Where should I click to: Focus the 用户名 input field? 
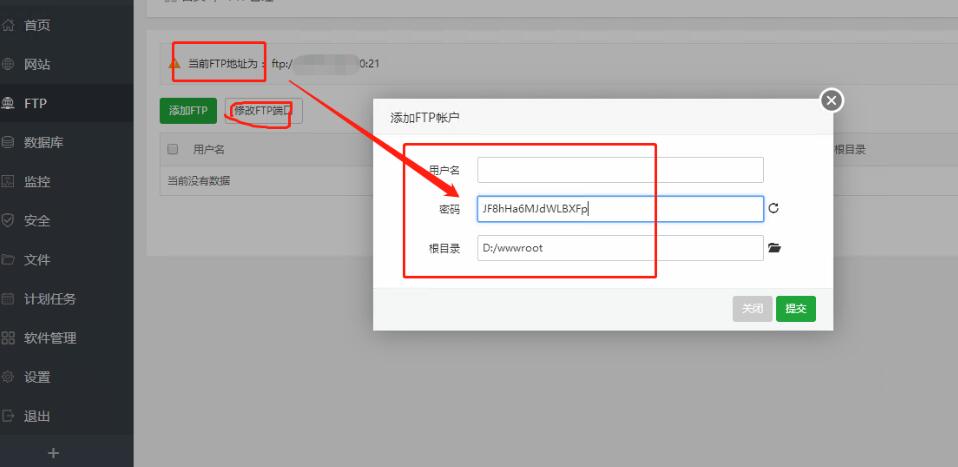click(620, 170)
